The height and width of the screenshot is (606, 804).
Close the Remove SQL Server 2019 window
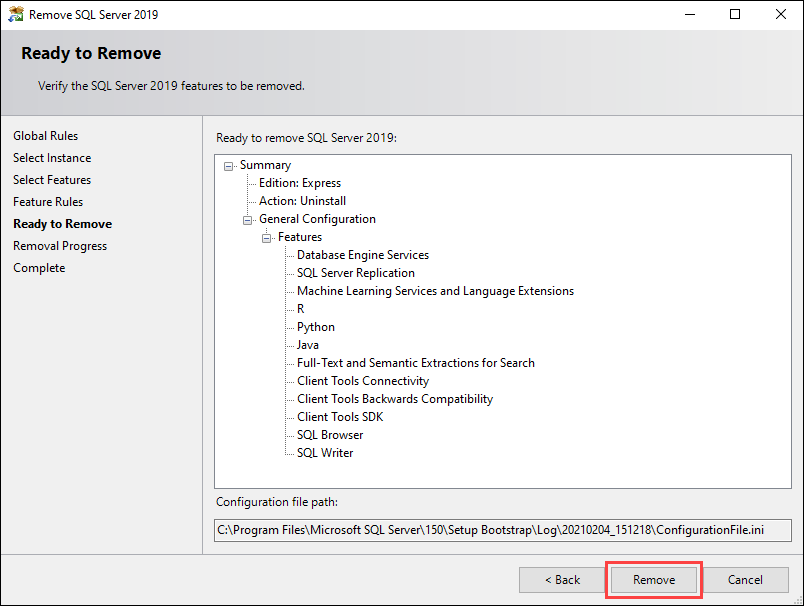click(780, 14)
